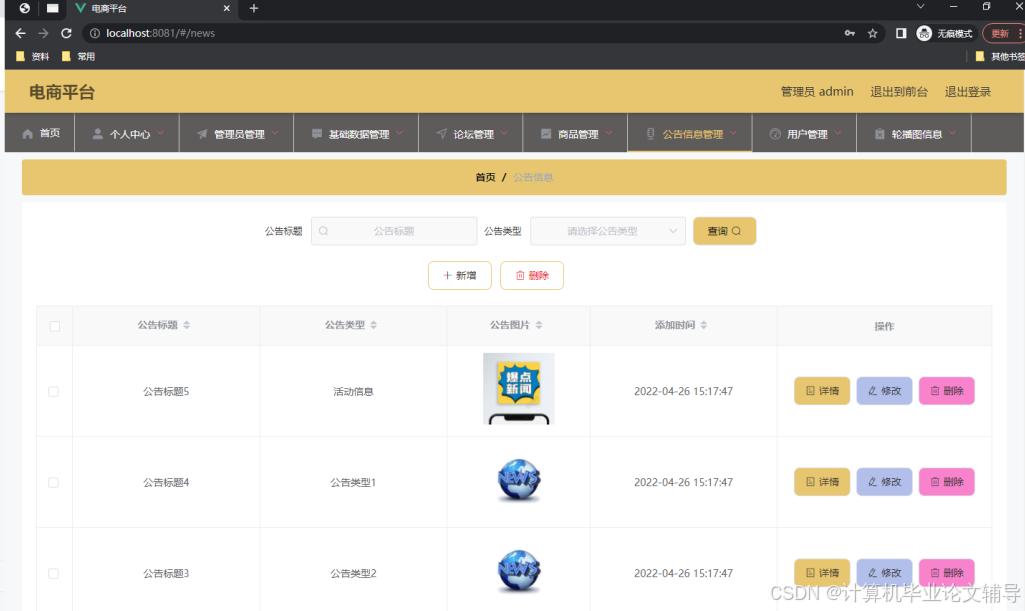Toggle the browser side panel icon
The width and height of the screenshot is (1025, 611).
pyautogui.click(x=901, y=33)
